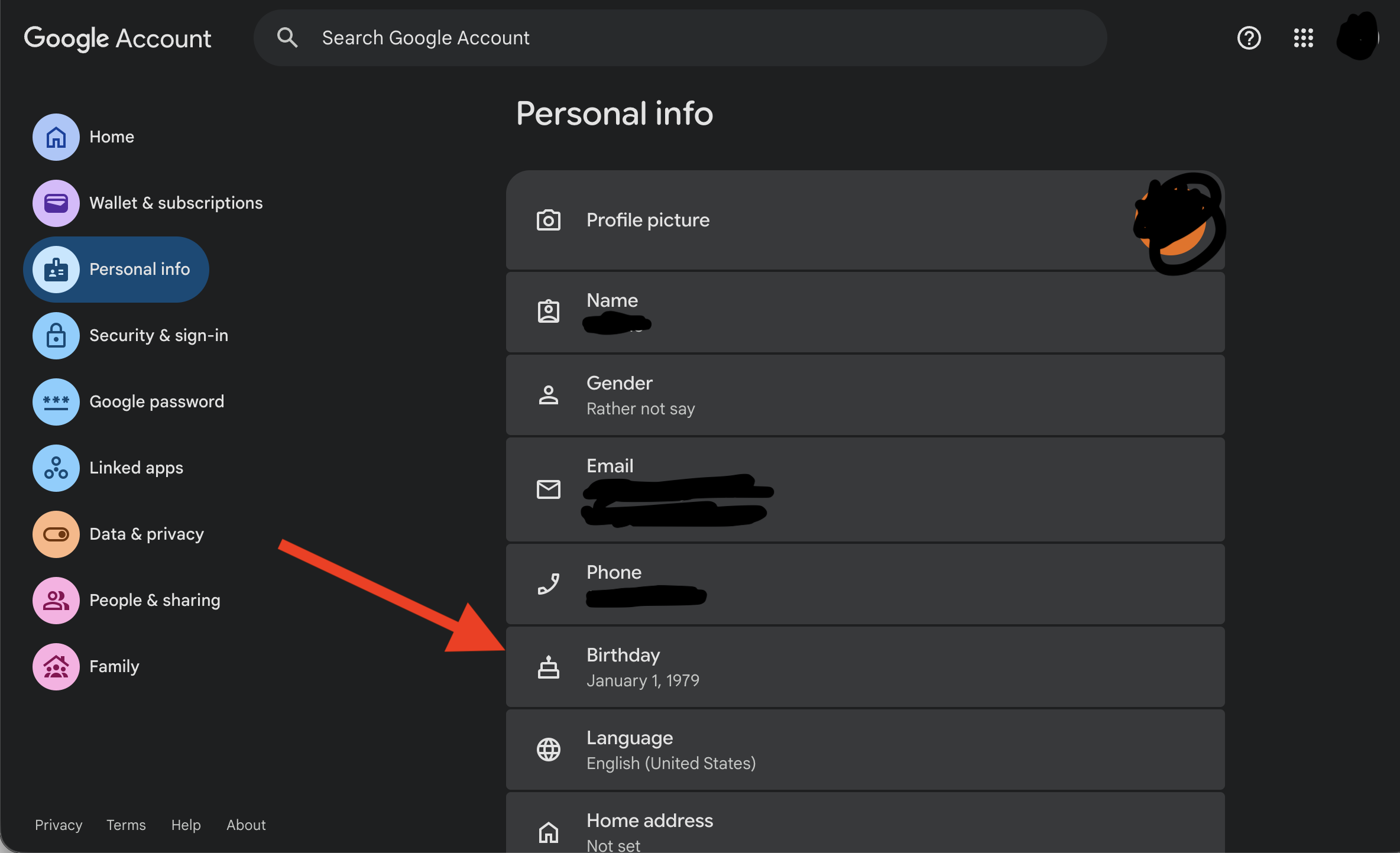
Task: Open the Privacy footer link
Action: click(x=59, y=825)
